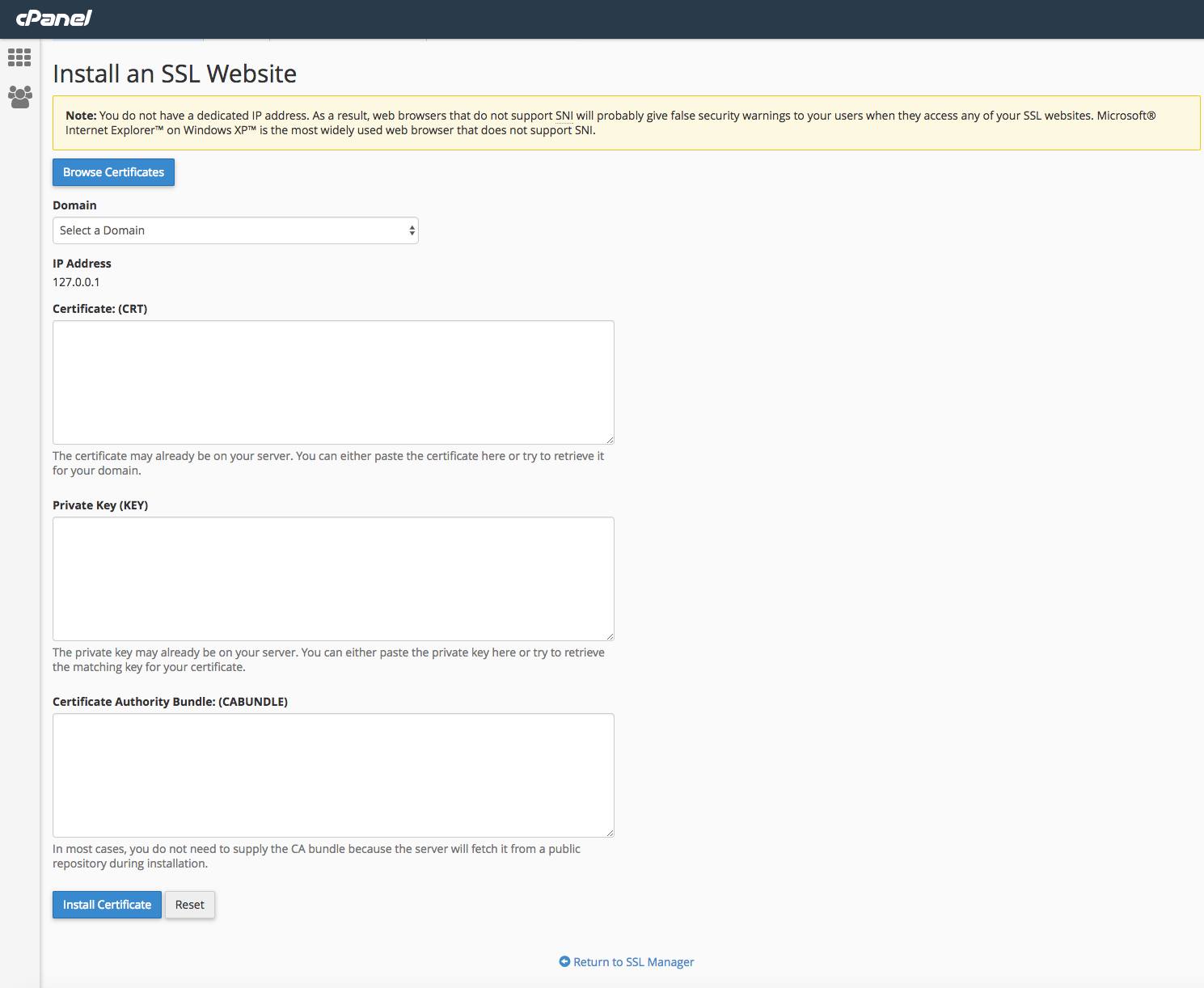Viewport: 1204px width, 988px height.
Task: Click inside the Certificate Authority Bundle text area
Action: pyautogui.click(x=333, y=775)
